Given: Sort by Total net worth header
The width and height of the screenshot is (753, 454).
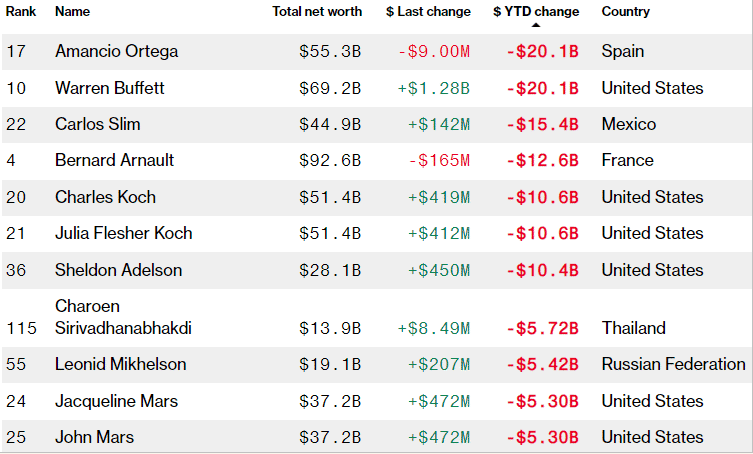Looking at the screenshot, I should pyautogui.click(x=316, y=12).
